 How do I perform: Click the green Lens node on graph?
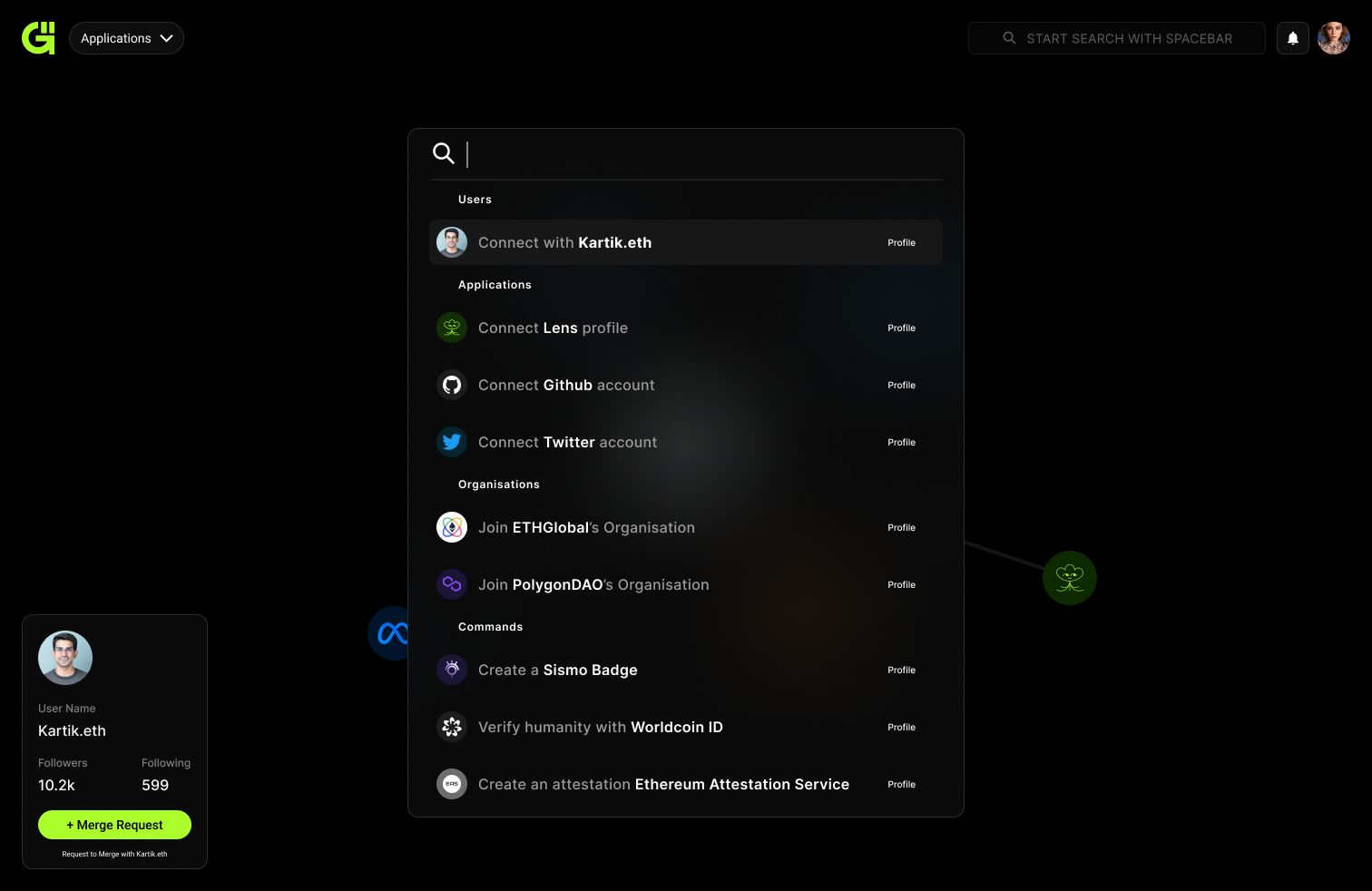[x=1070, y=578]
